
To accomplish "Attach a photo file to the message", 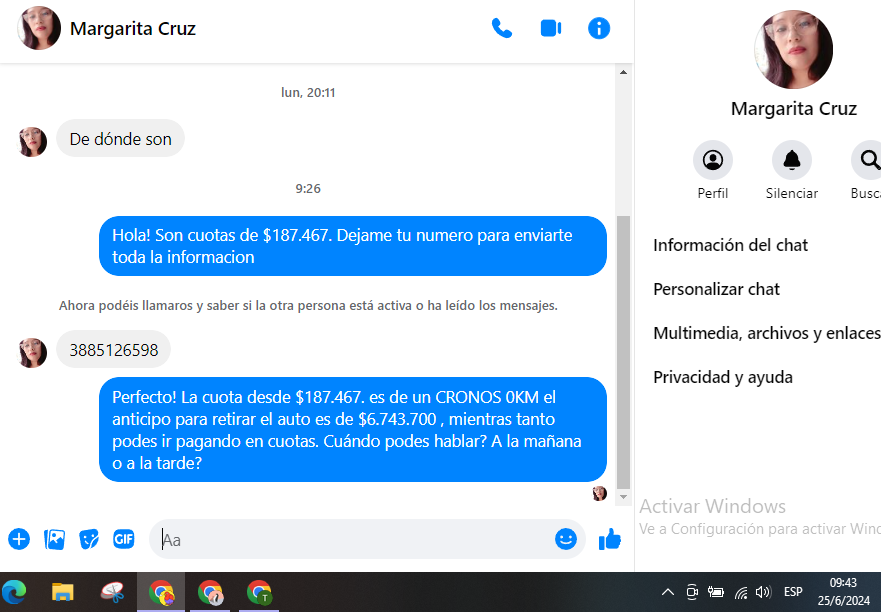I will (54, 539).
